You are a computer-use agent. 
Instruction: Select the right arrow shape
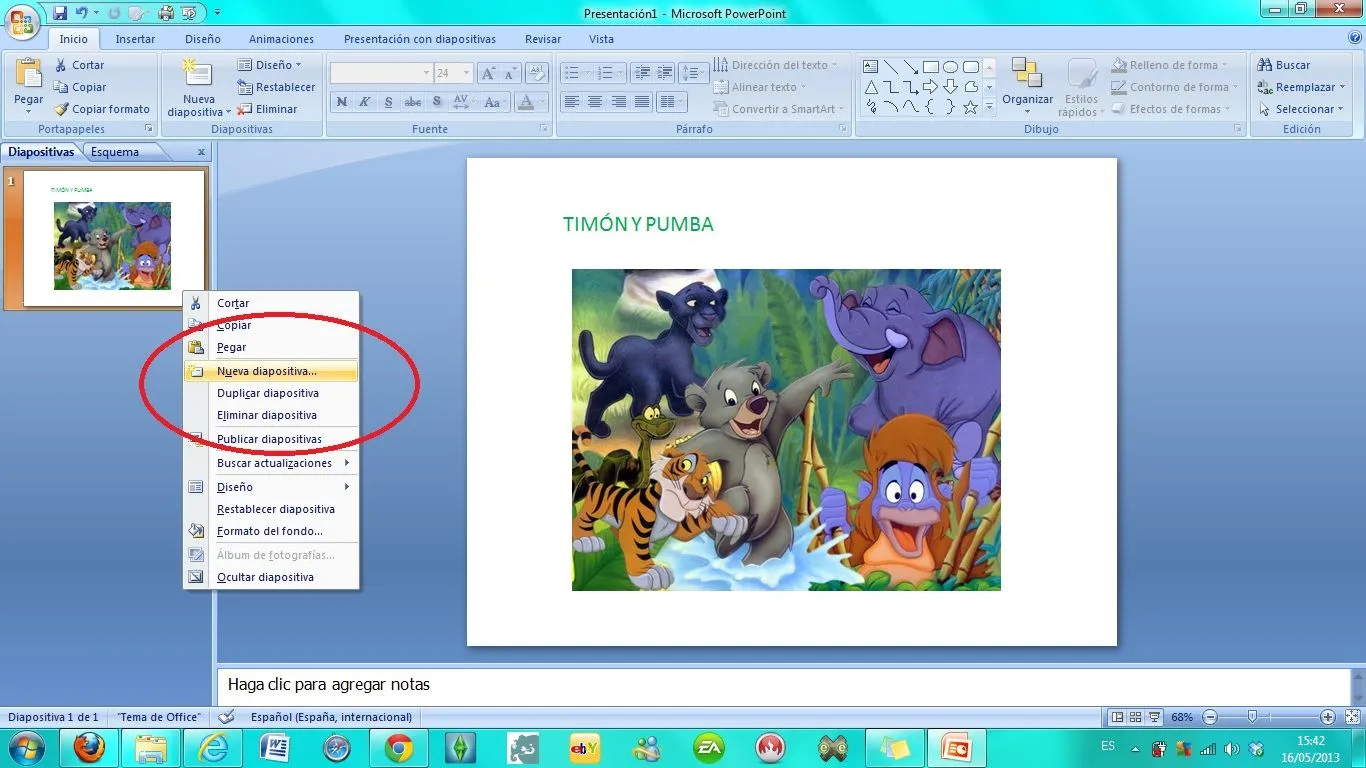pos(930,87)
